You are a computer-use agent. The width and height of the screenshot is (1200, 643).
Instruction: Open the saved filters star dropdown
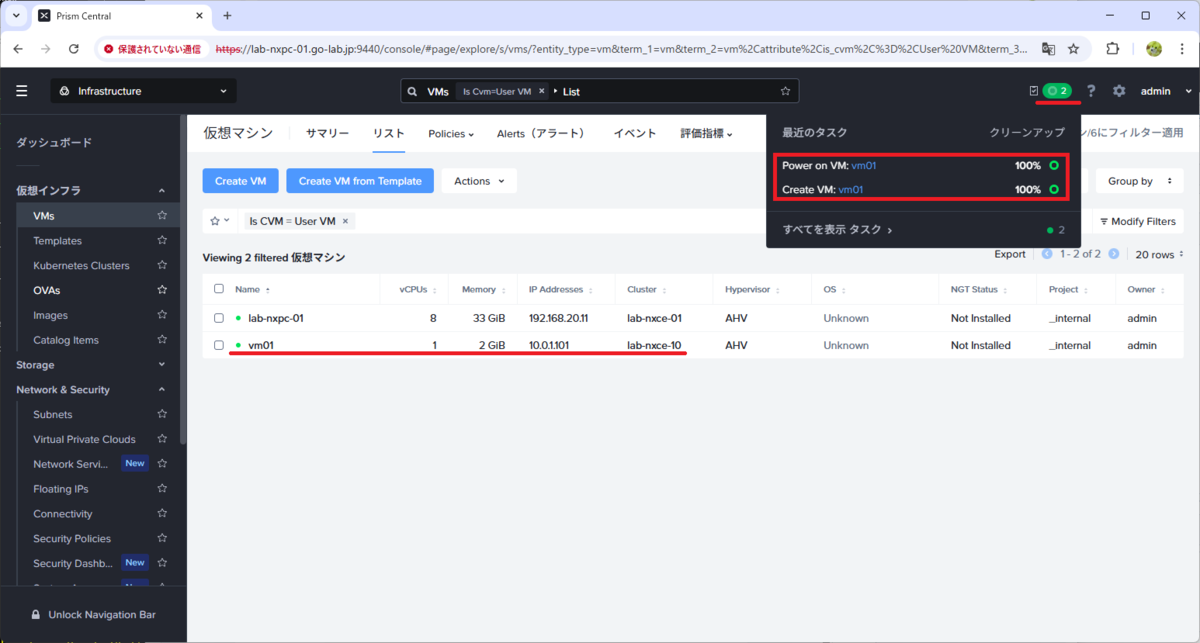(x=219, y=221)
